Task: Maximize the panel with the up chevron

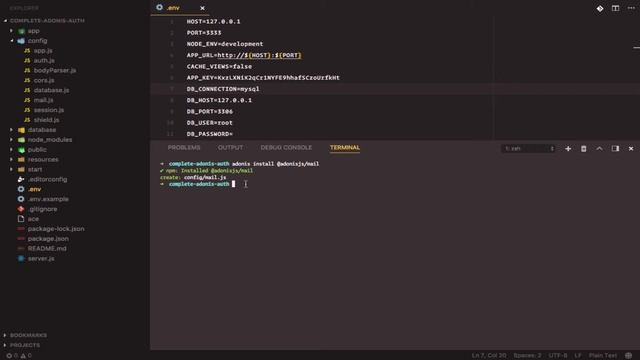Action: tap(599, 149)
